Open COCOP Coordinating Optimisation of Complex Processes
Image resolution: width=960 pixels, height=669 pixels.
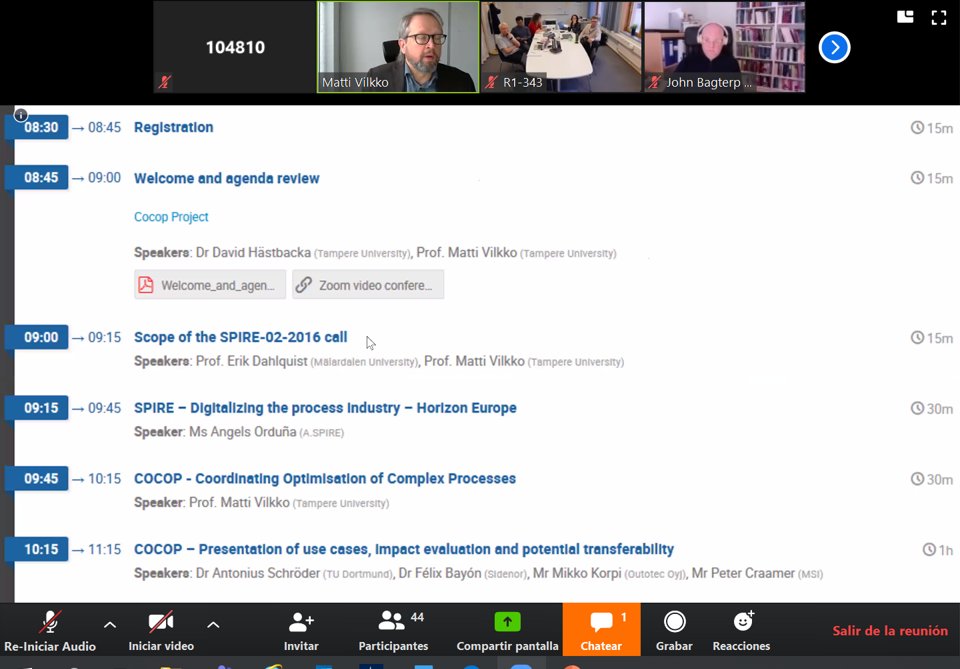click(324, 479)
